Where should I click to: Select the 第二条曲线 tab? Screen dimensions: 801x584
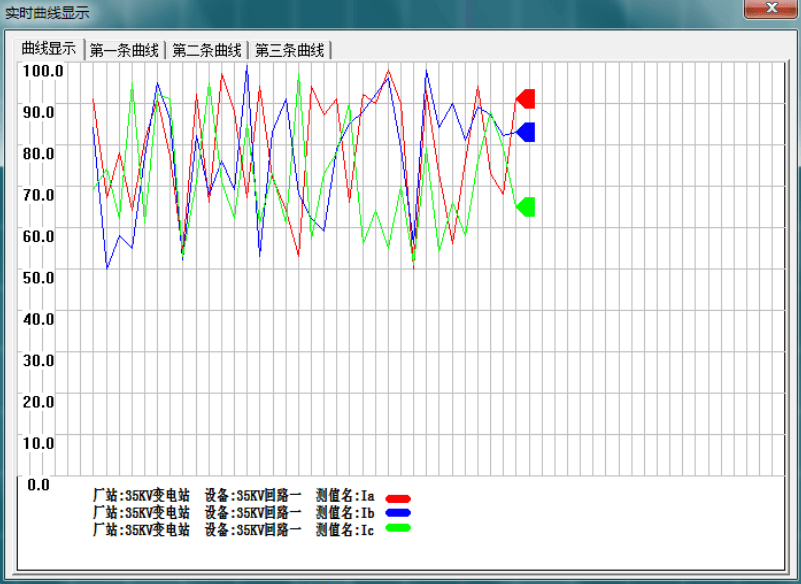(207, 50)
